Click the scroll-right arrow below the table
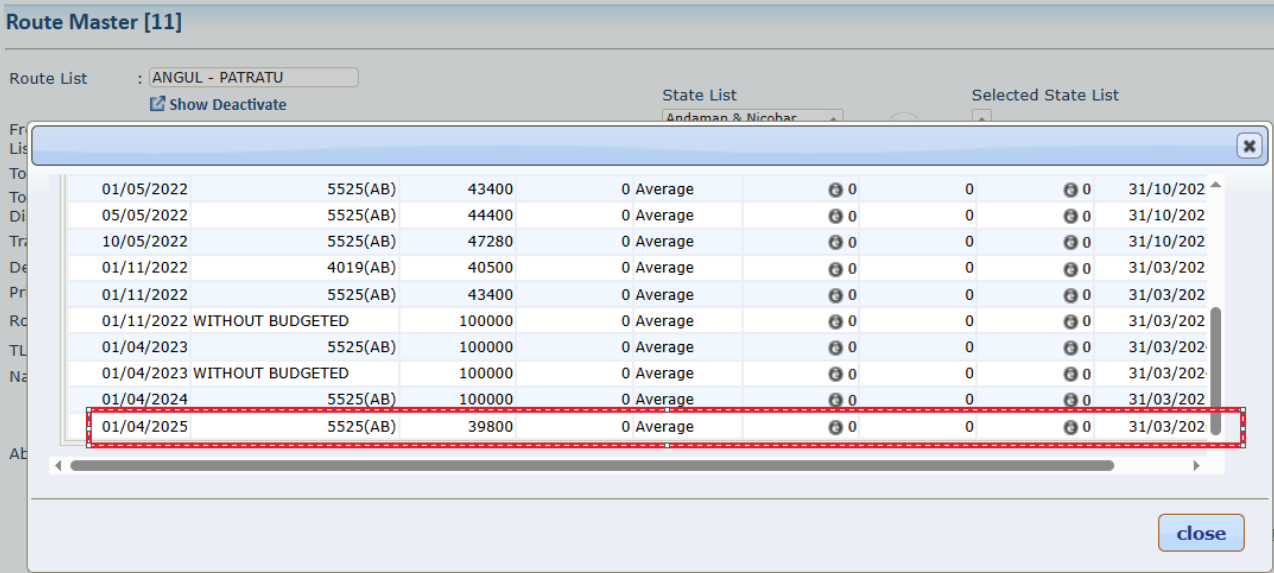This screenshot has height=573, width=1274. point(1196,465)
